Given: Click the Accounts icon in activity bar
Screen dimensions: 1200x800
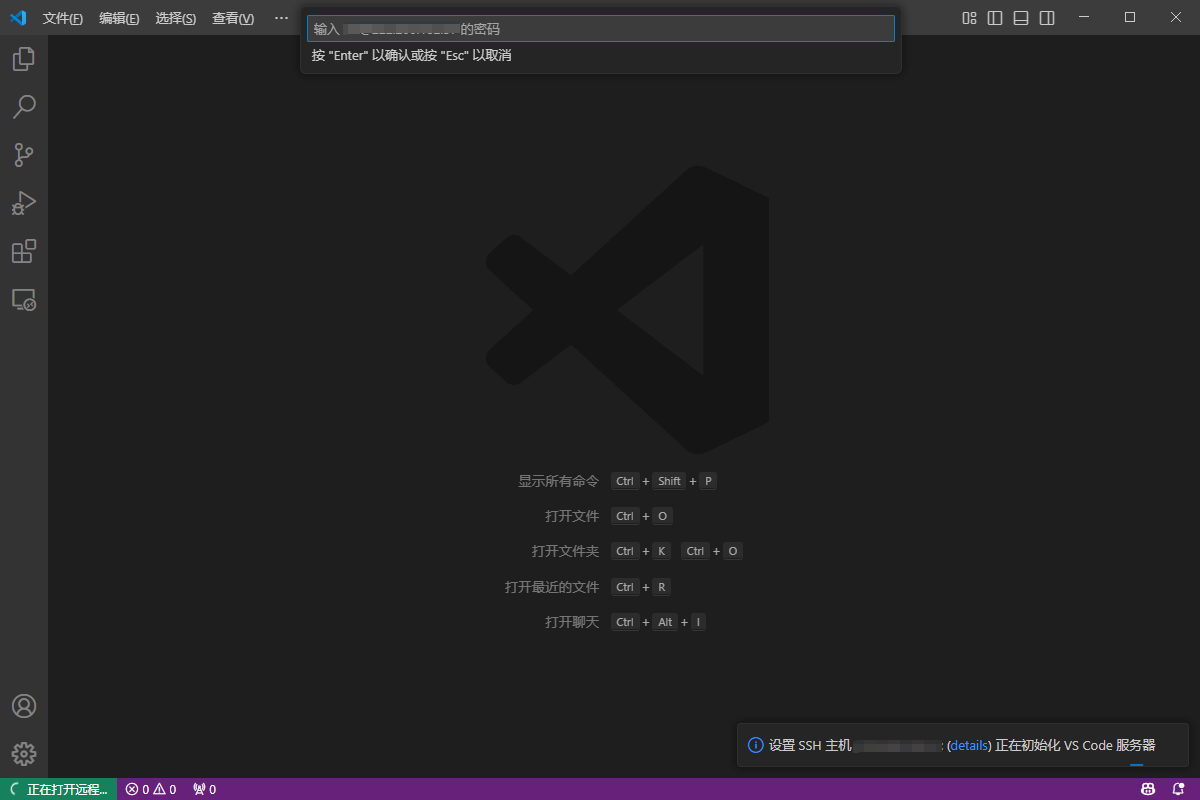Looking at the screenshot, I should 24,706.
